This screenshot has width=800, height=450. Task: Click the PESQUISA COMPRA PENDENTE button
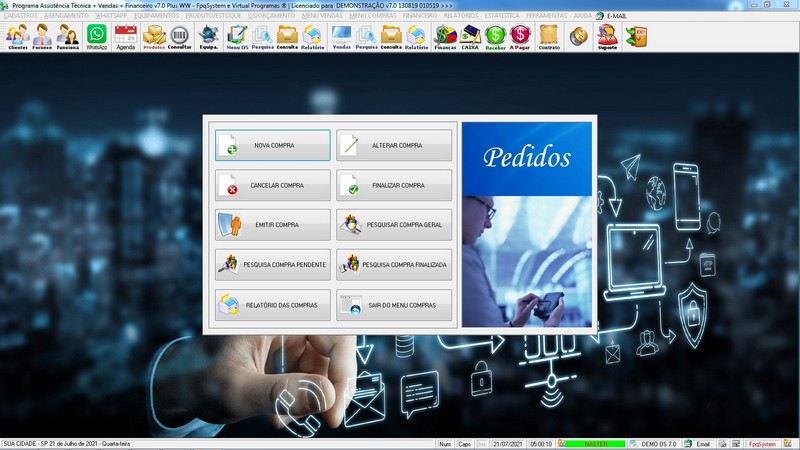[273, 265]
